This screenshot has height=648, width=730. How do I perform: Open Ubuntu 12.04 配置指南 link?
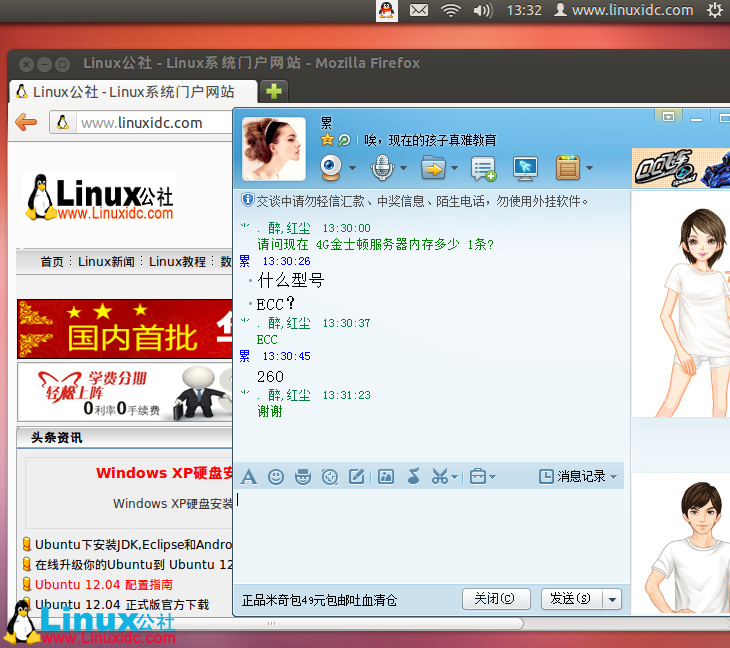point(104,585)
